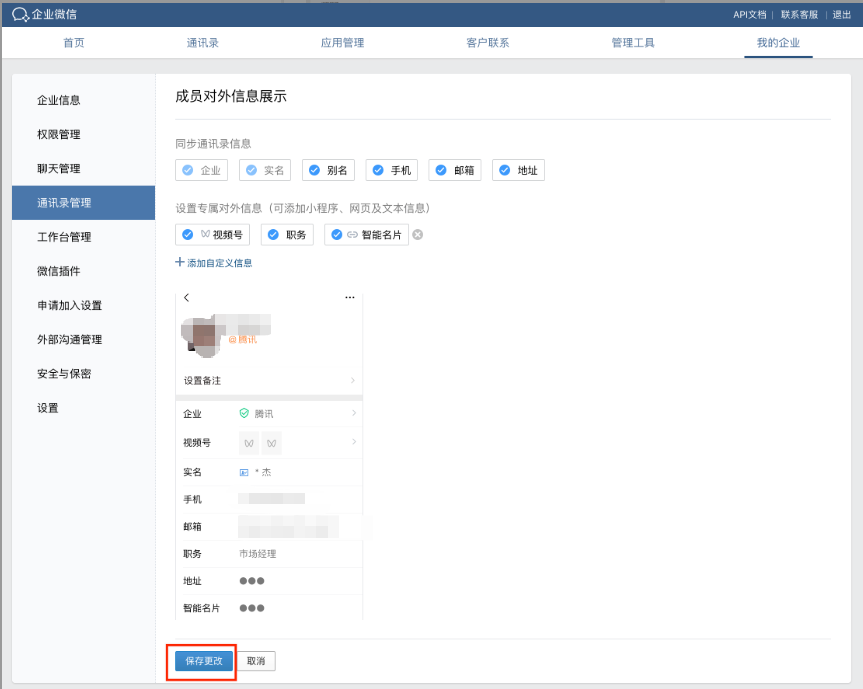Expand the 企业 腾讯 row chevron
This screenshot has width=863, height=689.
click(354, 413)
